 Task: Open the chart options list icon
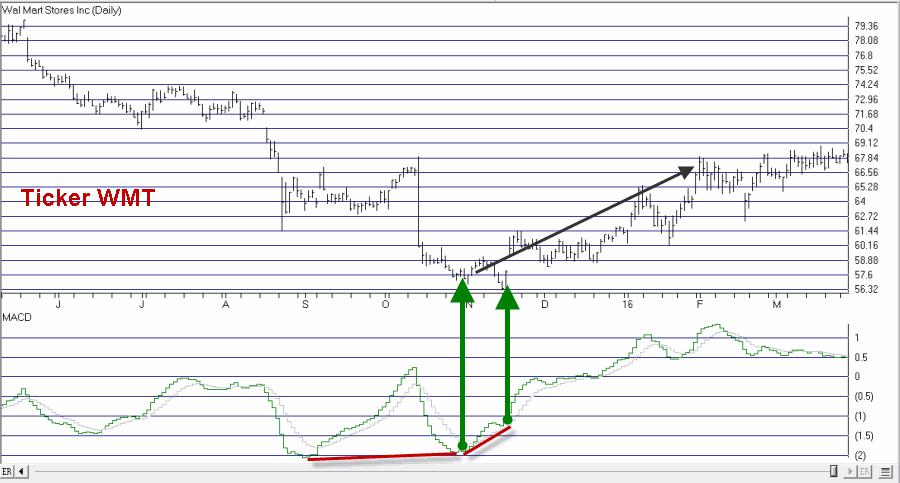886,472
